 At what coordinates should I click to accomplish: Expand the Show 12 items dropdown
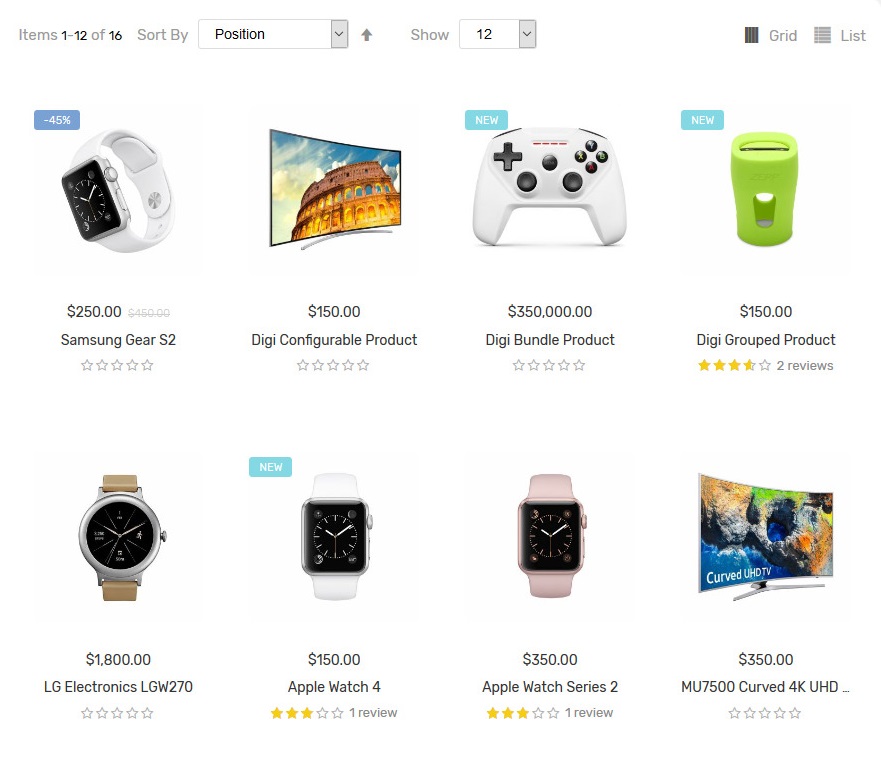tap(497, 34)
